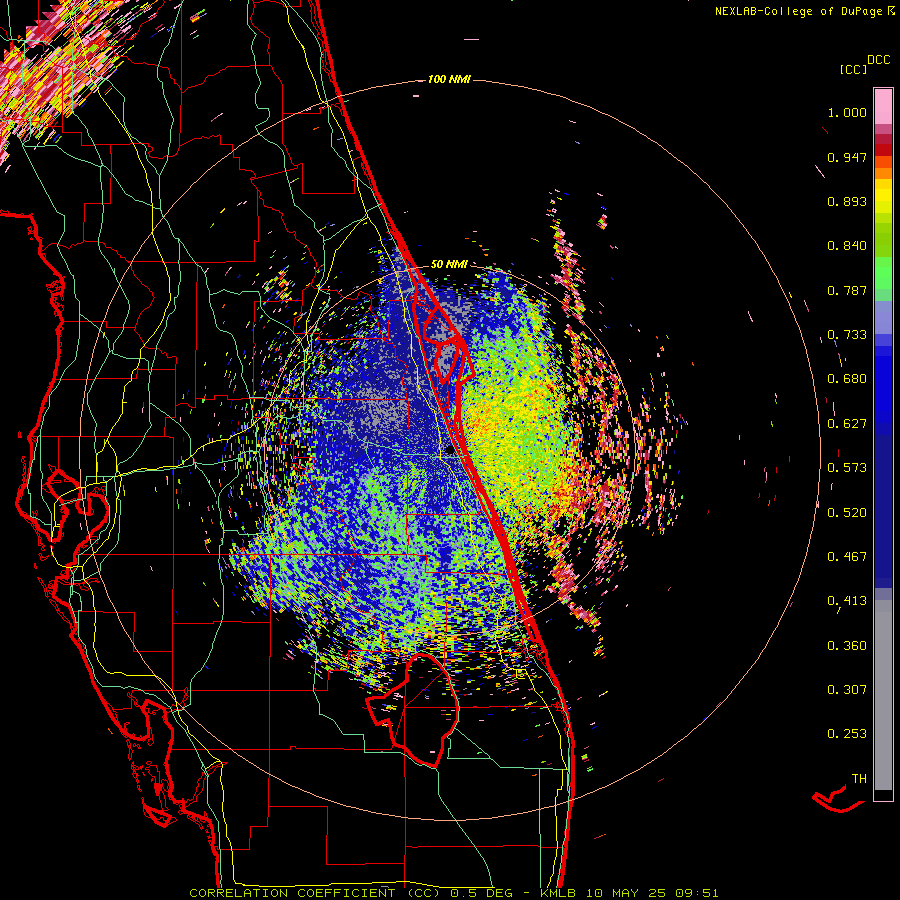Click the 0.893 value on the color scale
900x900 pixels.
click(847, 201)
